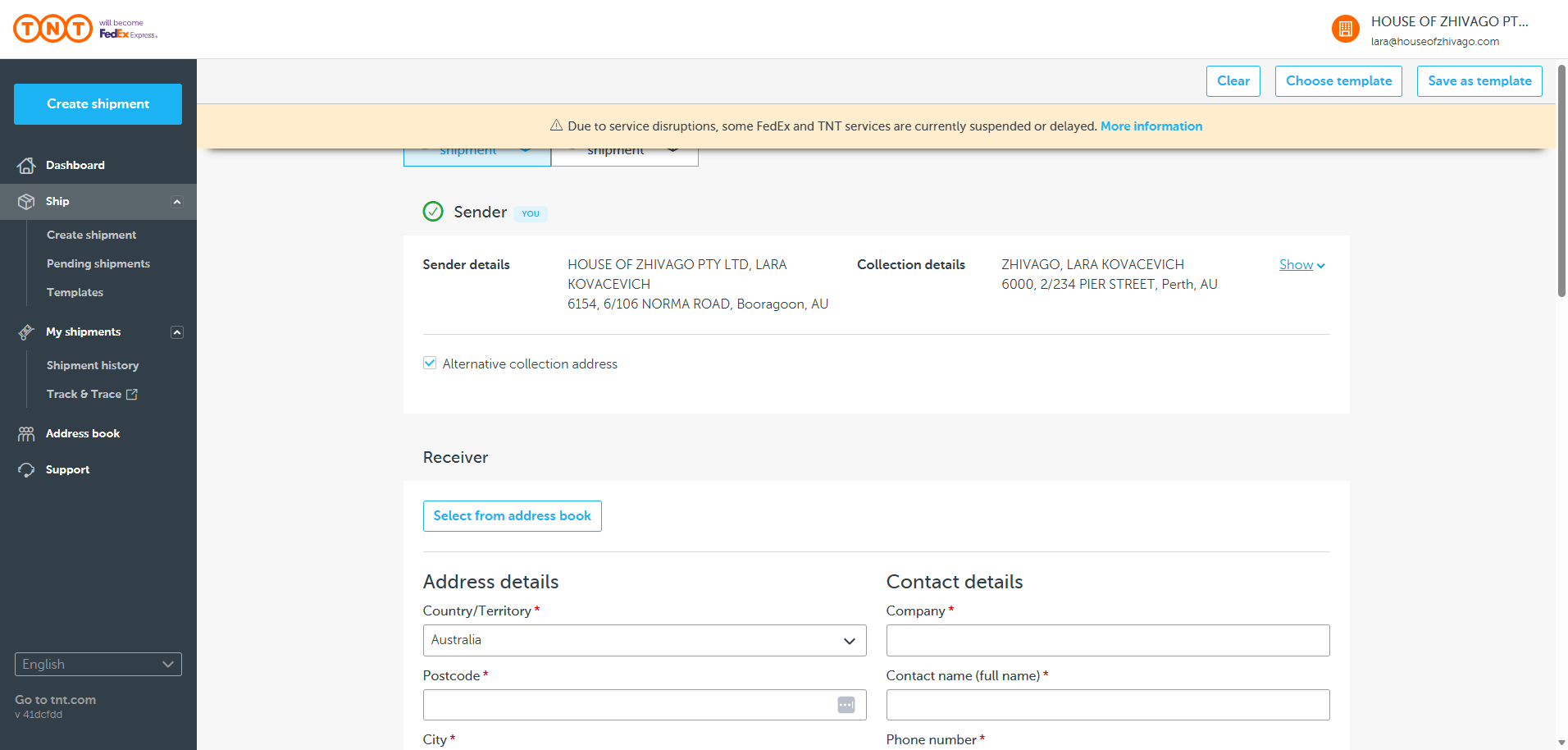Show full sender collection details
Image resolution: width=1568 pixels, height=750 pixels.
1301,265
